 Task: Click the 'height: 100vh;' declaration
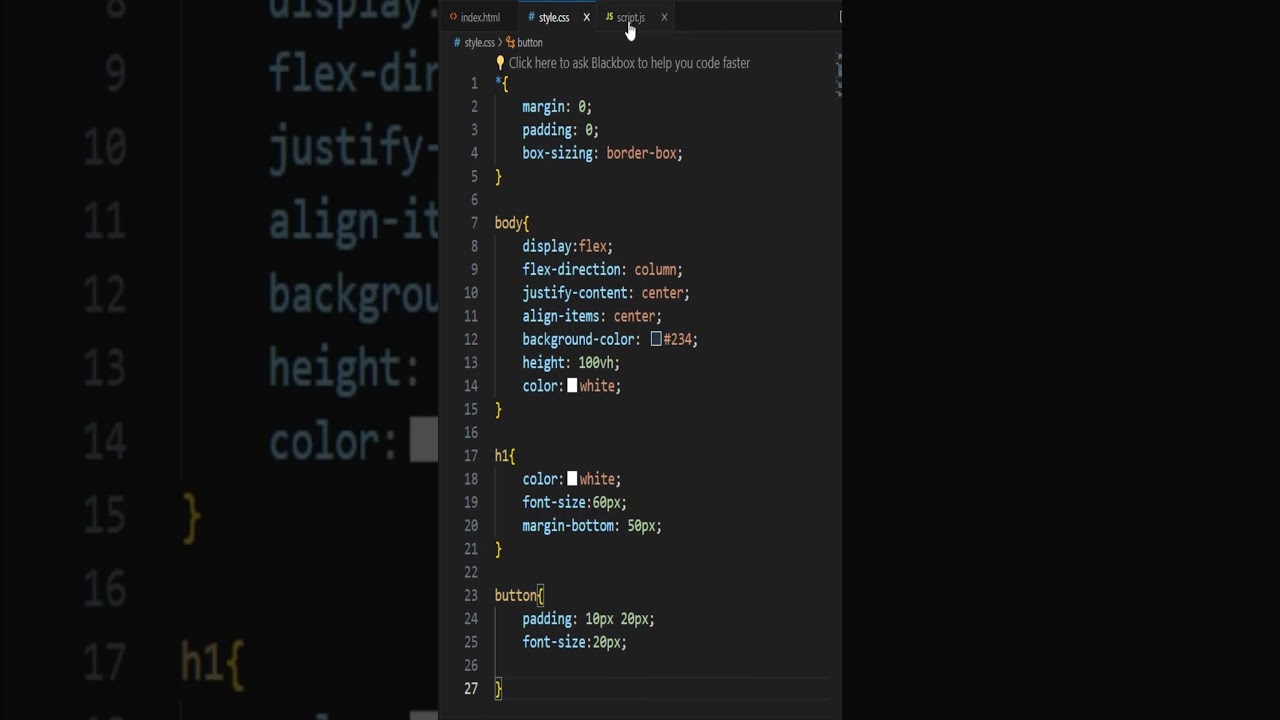click(x=571, y=363)
